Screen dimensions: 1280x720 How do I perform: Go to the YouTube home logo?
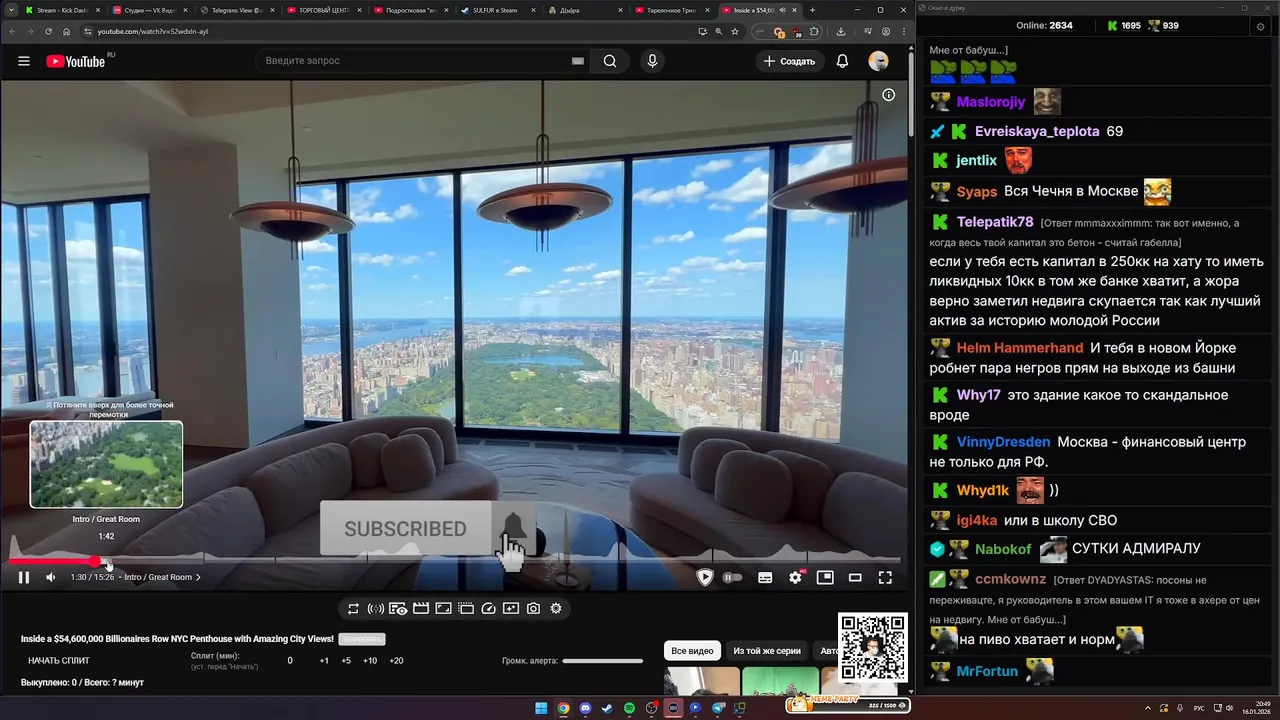click(76, 61)
